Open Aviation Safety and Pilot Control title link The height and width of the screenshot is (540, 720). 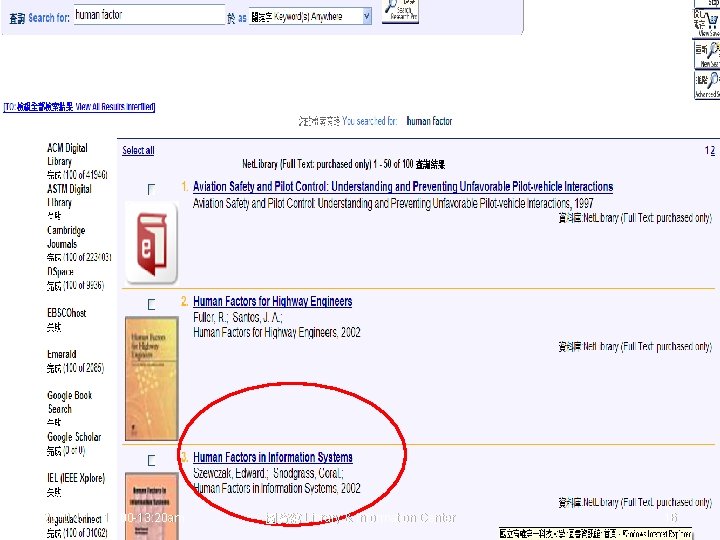click(x=403, y=186)
